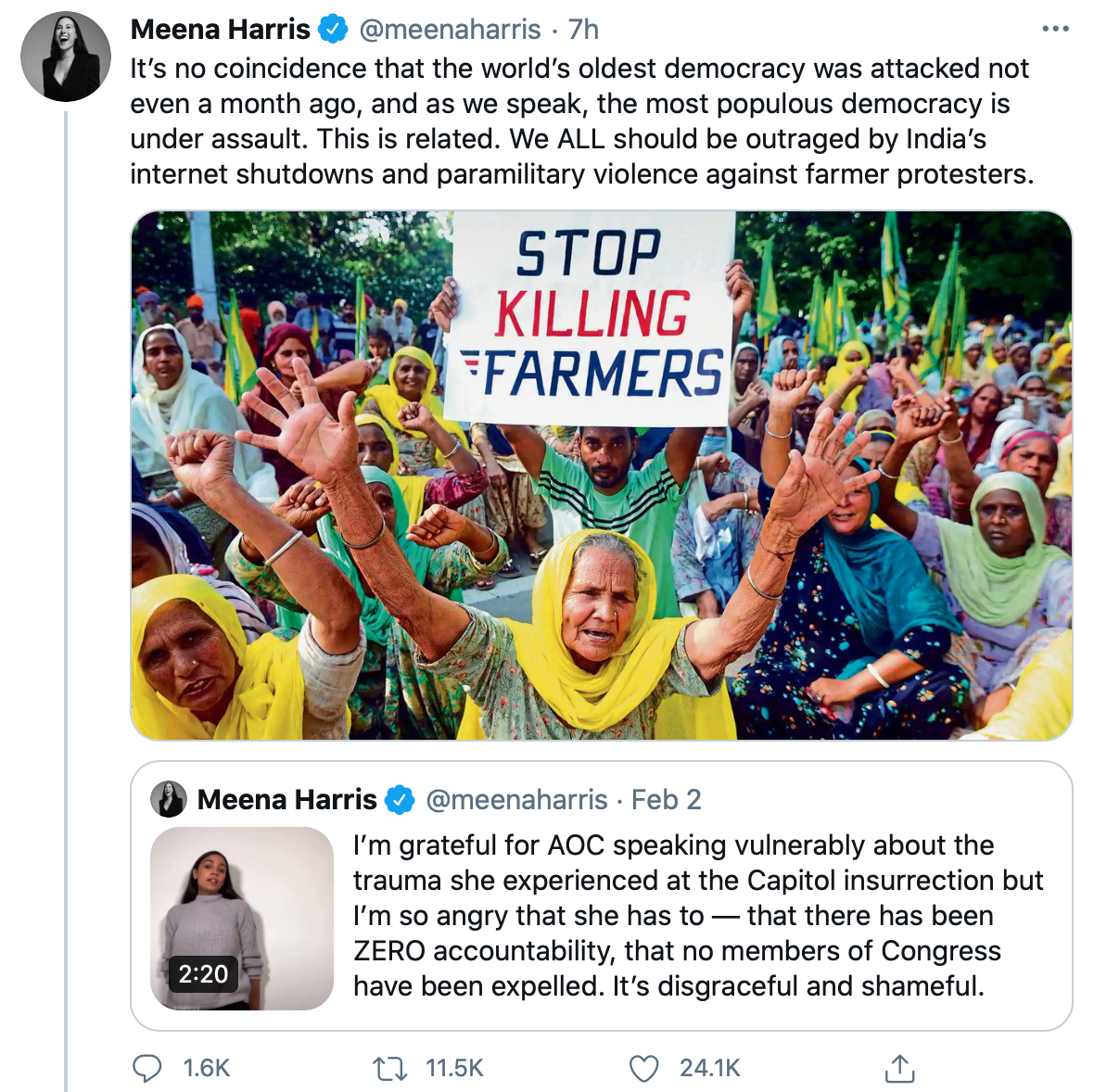Click the 7h timestamp
The width and height of the screenshot is (1094, 1092).
[x=584, y=30]
